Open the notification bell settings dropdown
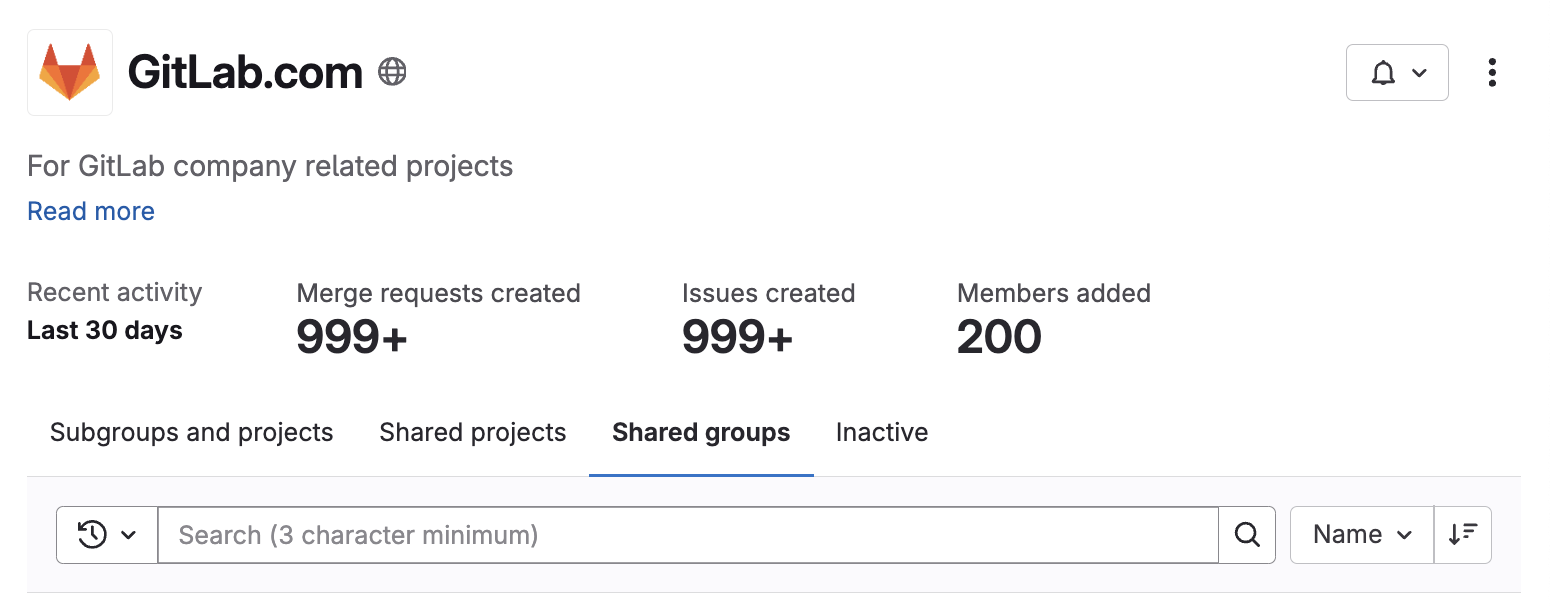Screen dimensions: 1550x606 1396,73
